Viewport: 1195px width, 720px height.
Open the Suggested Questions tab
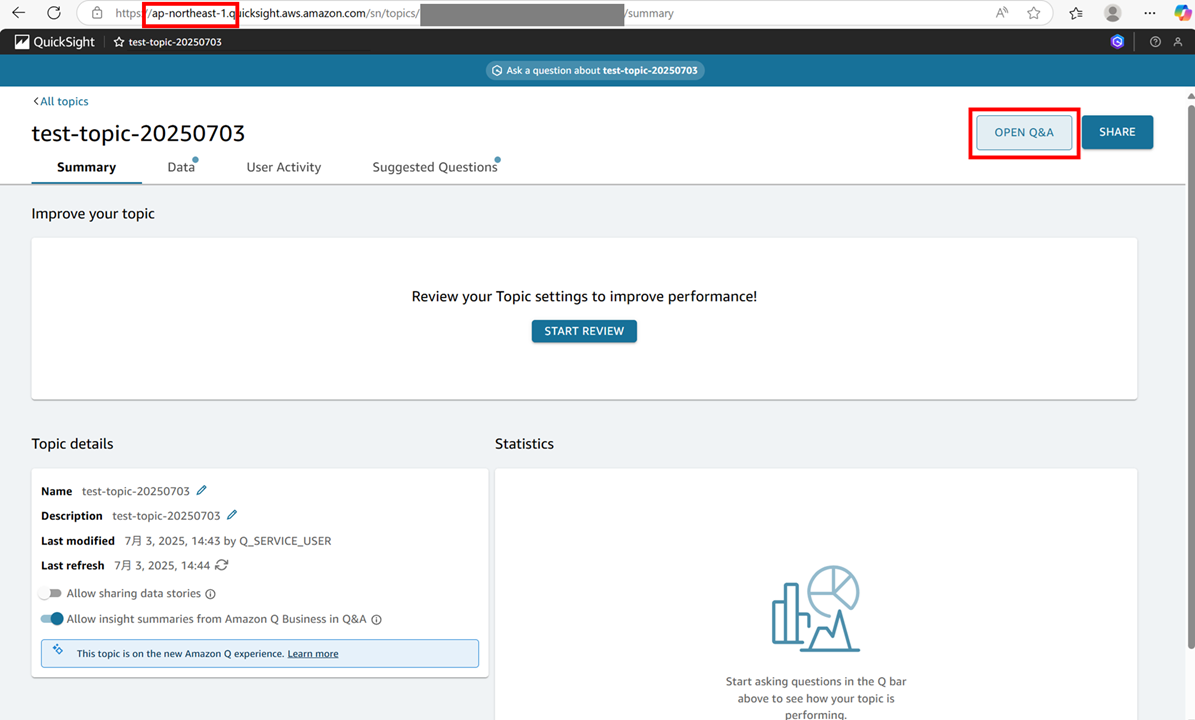tap(434, 167)
